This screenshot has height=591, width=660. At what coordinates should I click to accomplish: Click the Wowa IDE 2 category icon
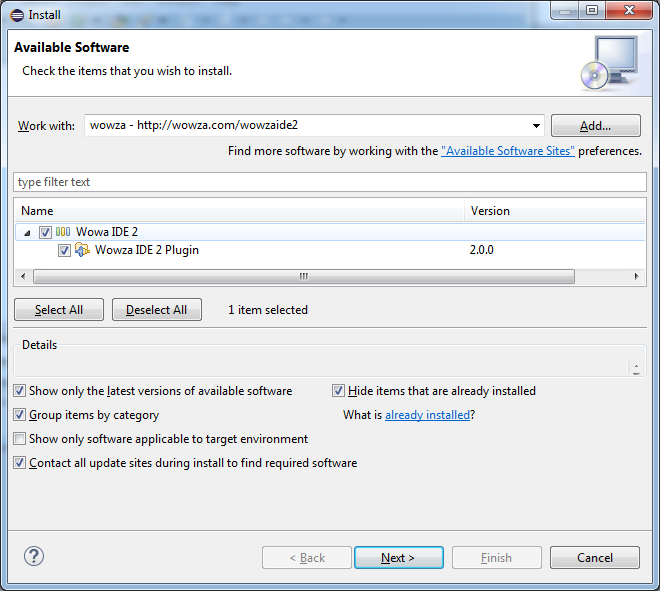[63, 232]
